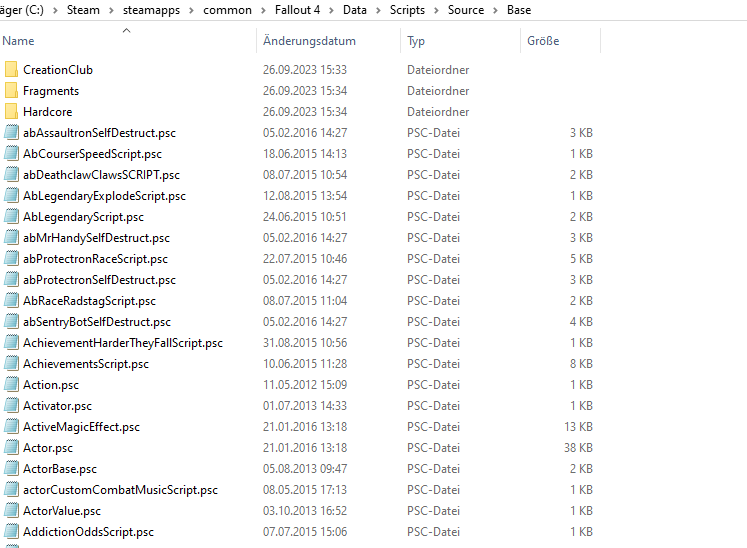Click the 5 KB size of abProtectronRaceScript.psc
The width and height of the screenshot is (747, 548).
581,259
